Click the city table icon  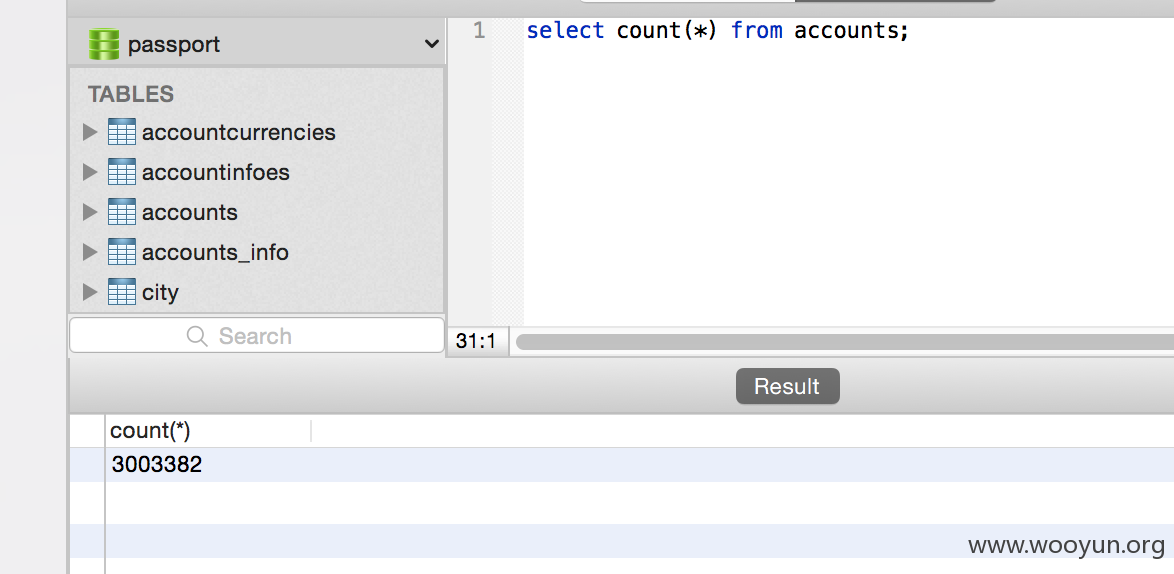click(121, 292)
